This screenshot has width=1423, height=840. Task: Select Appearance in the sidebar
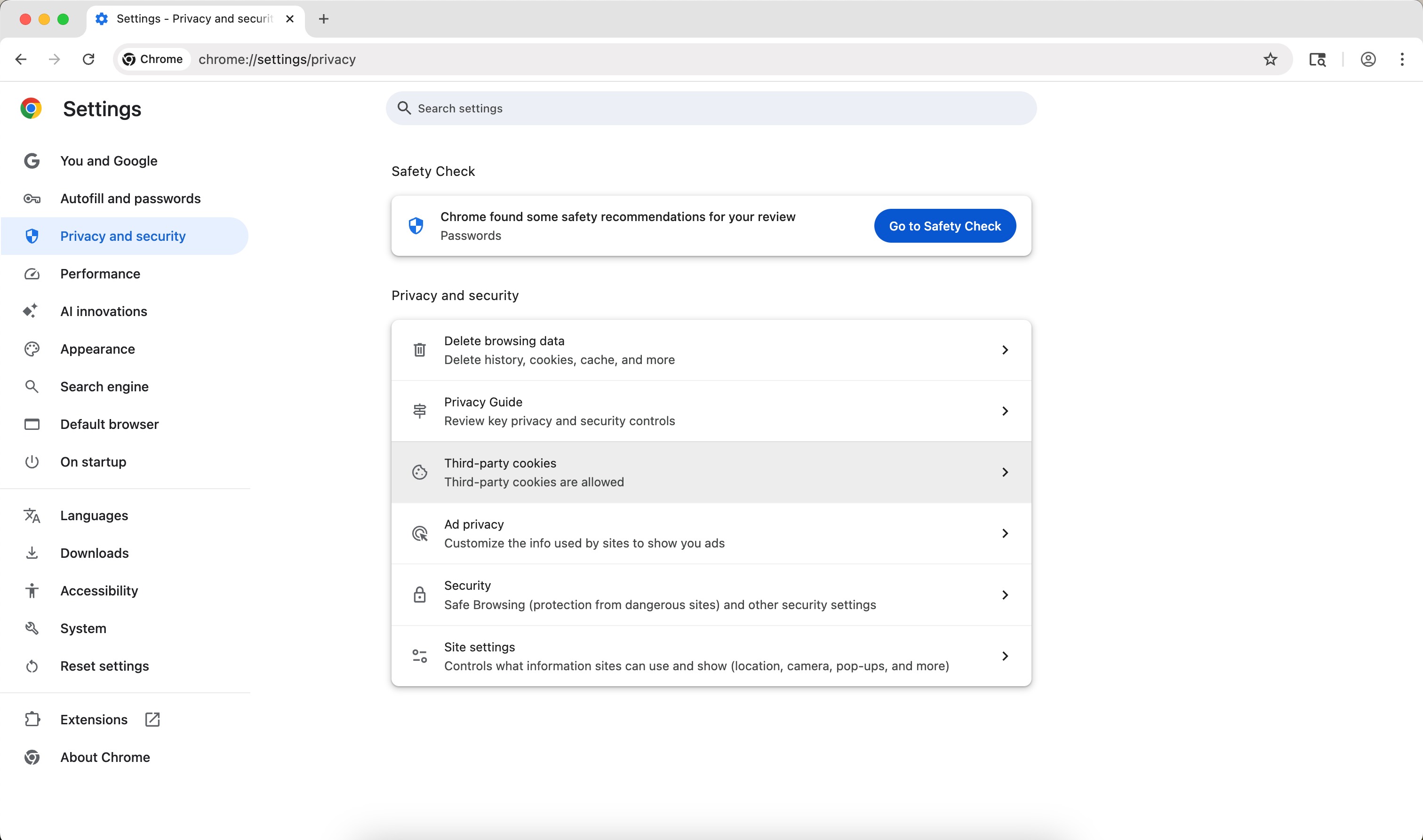click(x=97, y=349)
